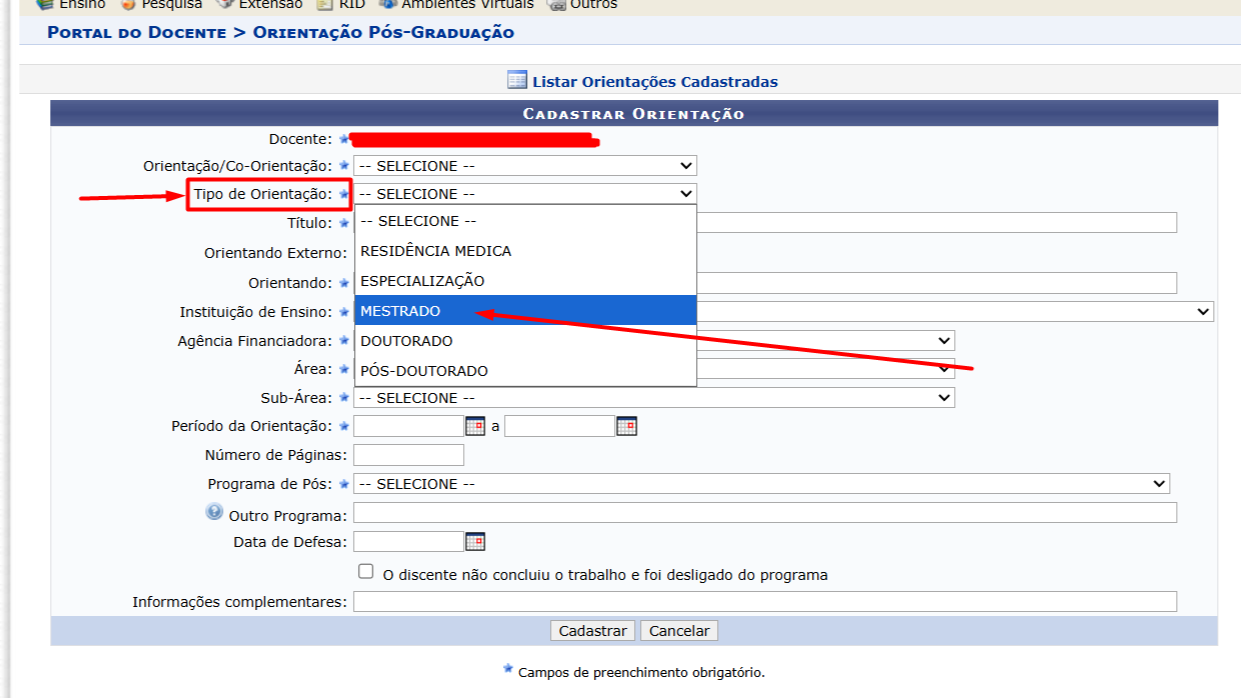This screenshot has height=698, width=1241.
Task: Open the calendar for the orientation end date
Action: pos(626,426)
